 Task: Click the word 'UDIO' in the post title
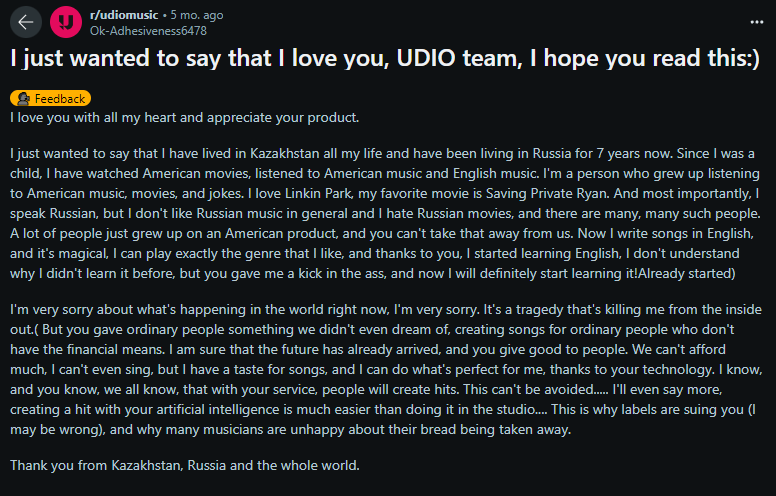(426, 58)
